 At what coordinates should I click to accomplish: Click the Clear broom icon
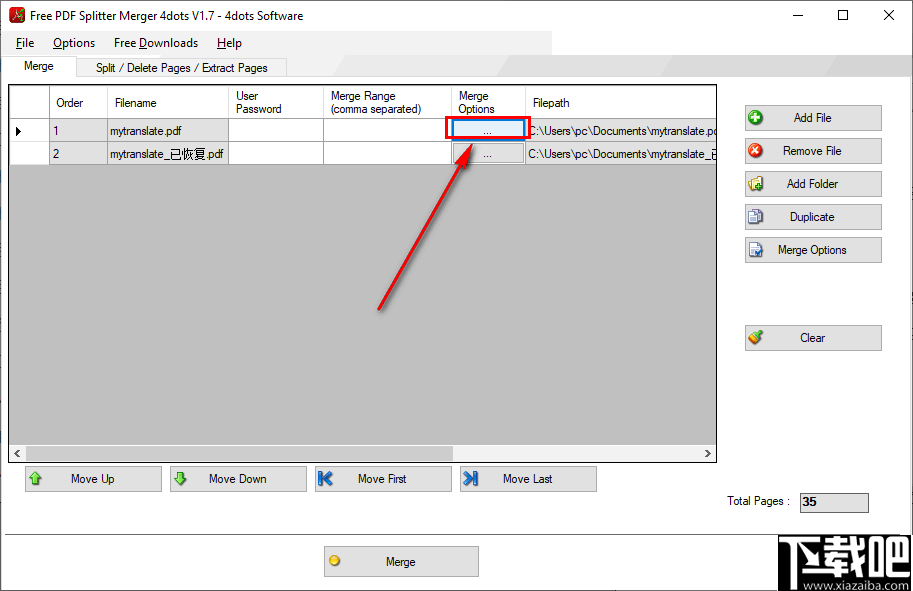pyautogui.click(x=757, y=338)
